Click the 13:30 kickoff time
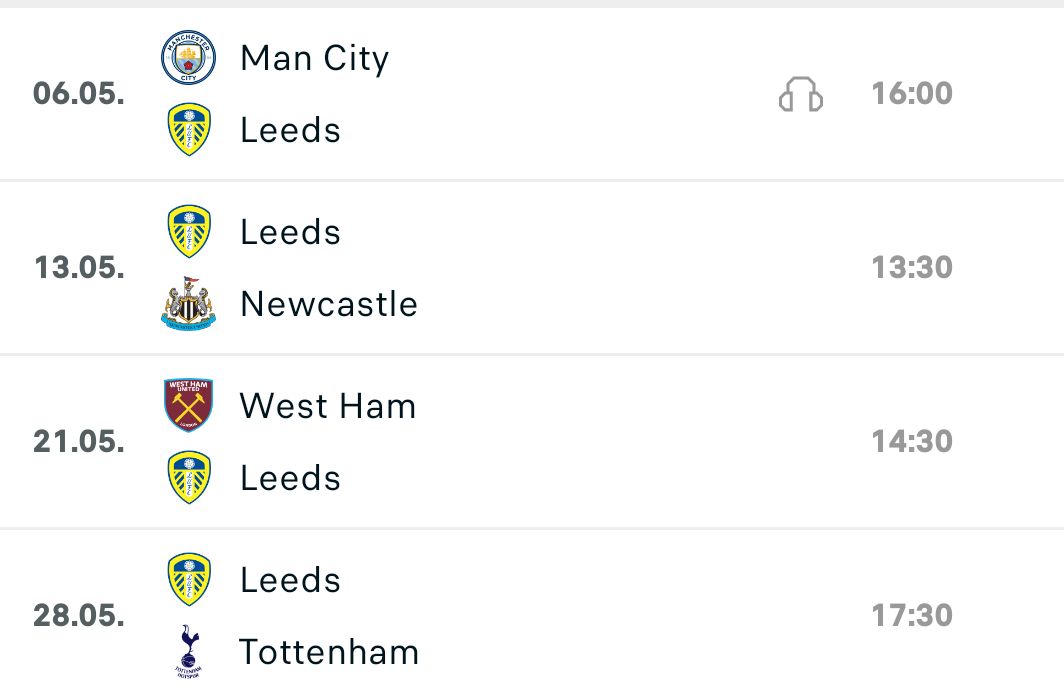Image resolution: width=1064 pixels, height=696 pixels. (x=911, y=268)
